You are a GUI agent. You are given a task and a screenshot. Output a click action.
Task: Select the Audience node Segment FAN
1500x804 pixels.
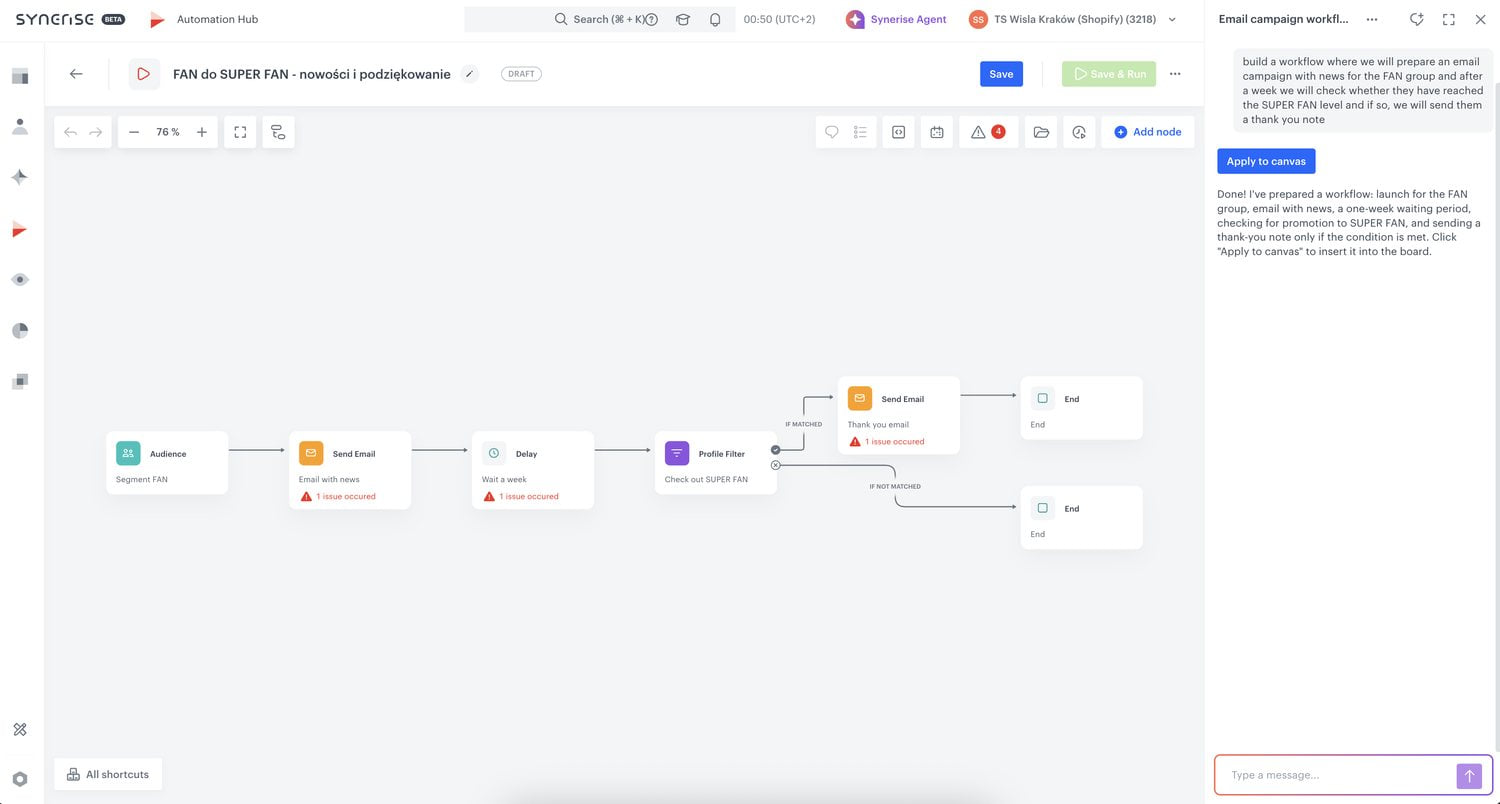tap(167, 463)
